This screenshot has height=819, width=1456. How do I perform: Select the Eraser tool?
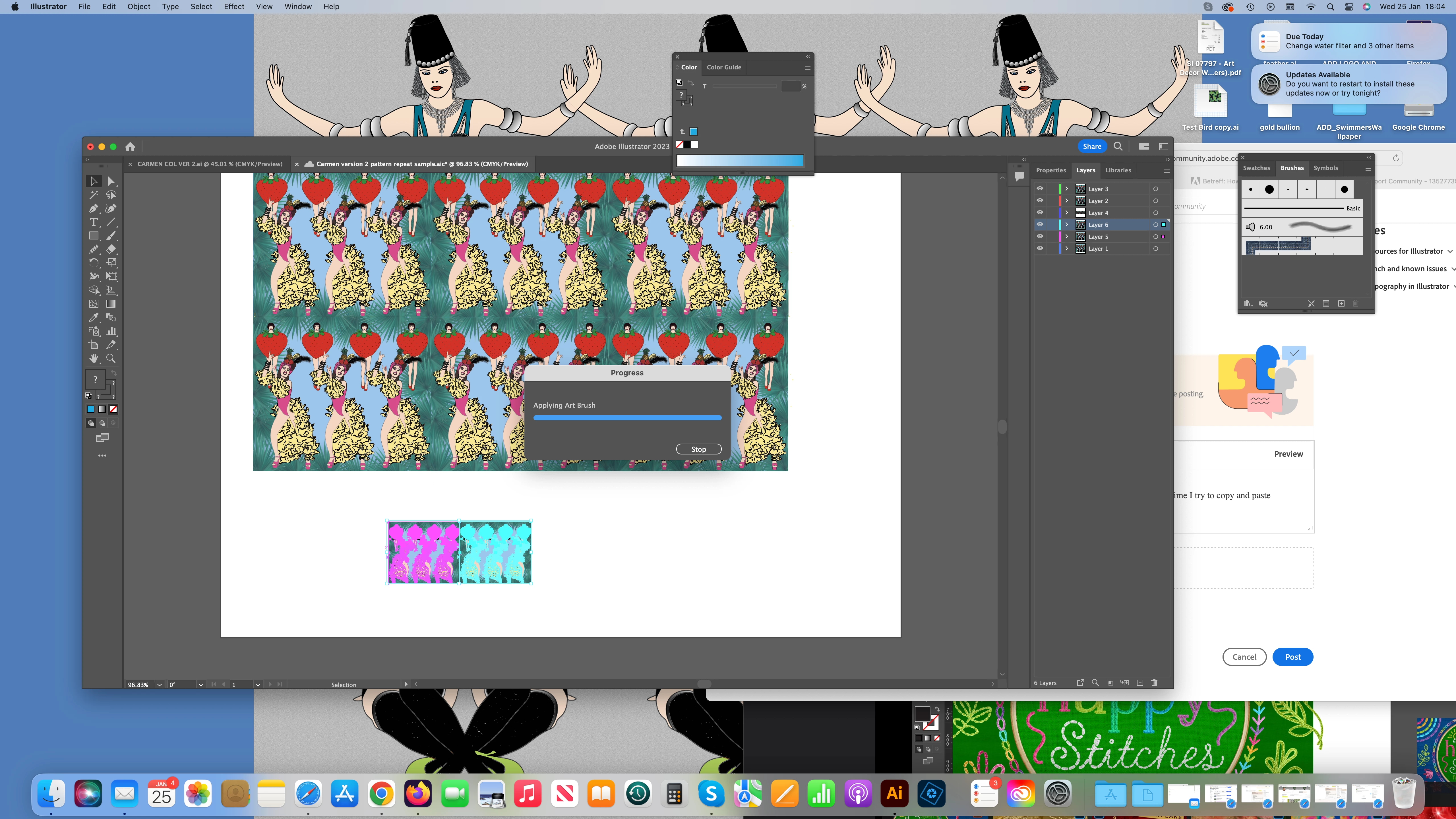111,249
